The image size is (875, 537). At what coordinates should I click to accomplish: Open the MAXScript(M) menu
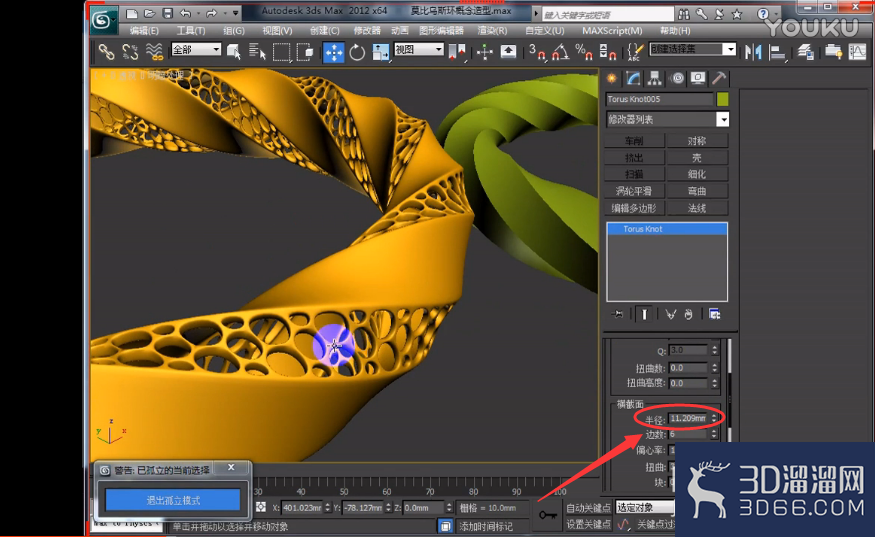(612, 31)
